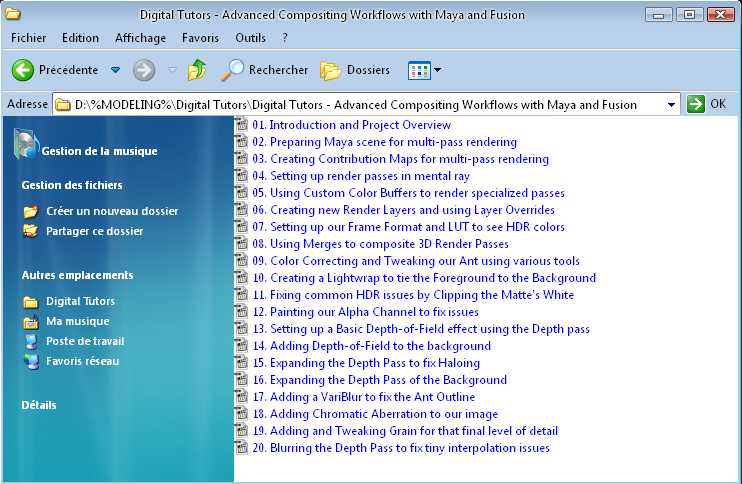
Task: Select "06. Creating new Render Layers and using Layer Overrides"
Action: 404,210
